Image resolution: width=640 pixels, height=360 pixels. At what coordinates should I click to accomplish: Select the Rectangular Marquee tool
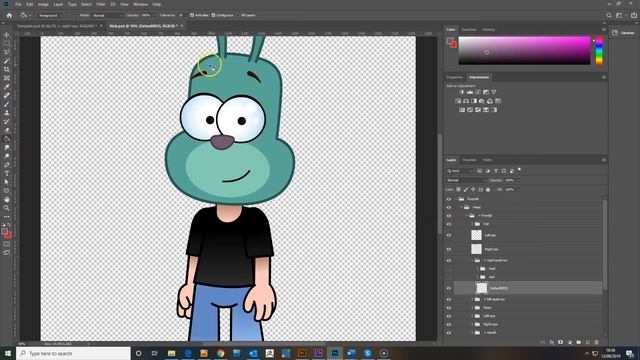tap(7, 43)
